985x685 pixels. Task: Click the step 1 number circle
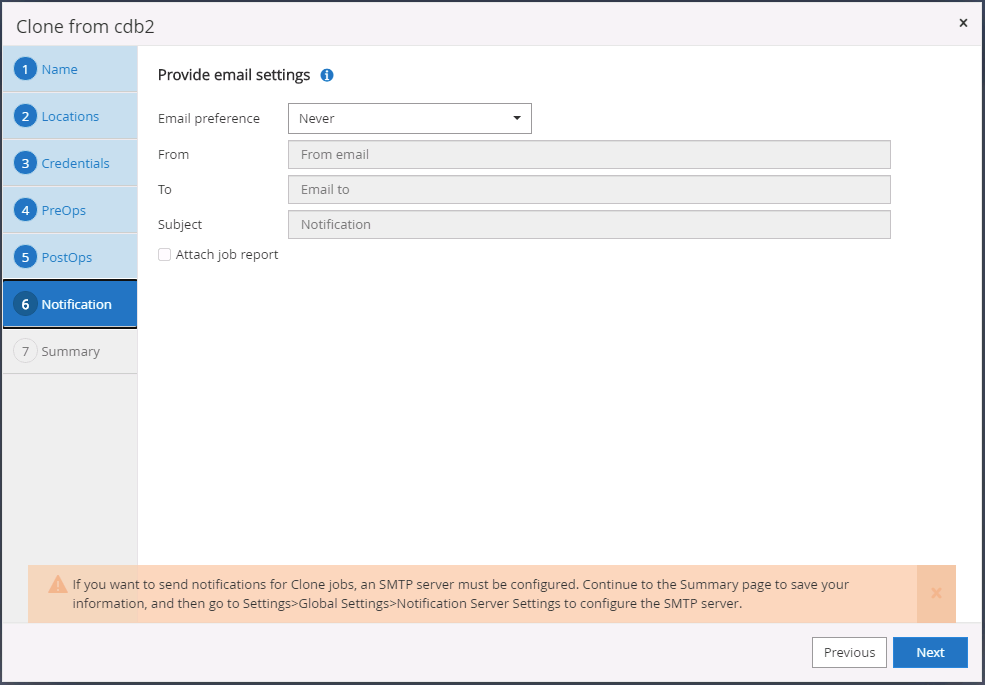(x=25, y=69)
